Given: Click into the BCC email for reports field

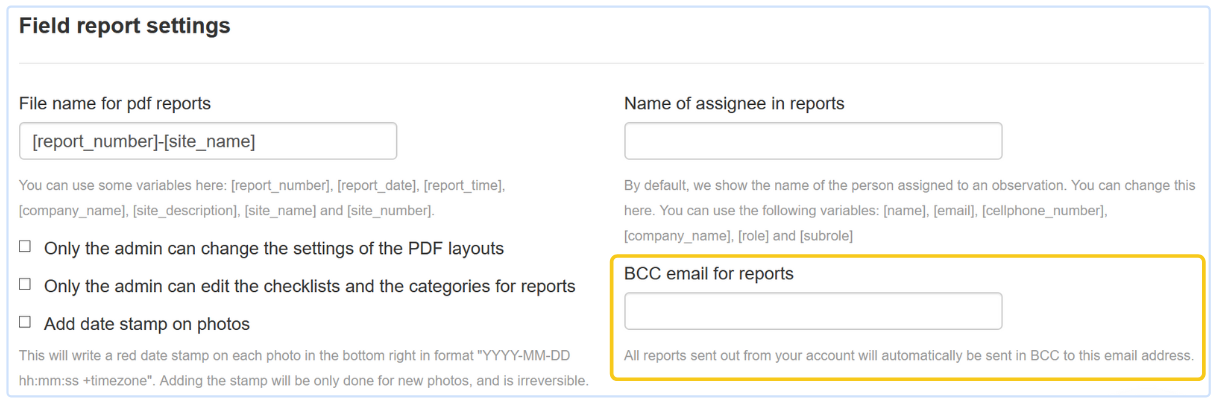Looking at the screenshot, I should click(x=812, y=311).
